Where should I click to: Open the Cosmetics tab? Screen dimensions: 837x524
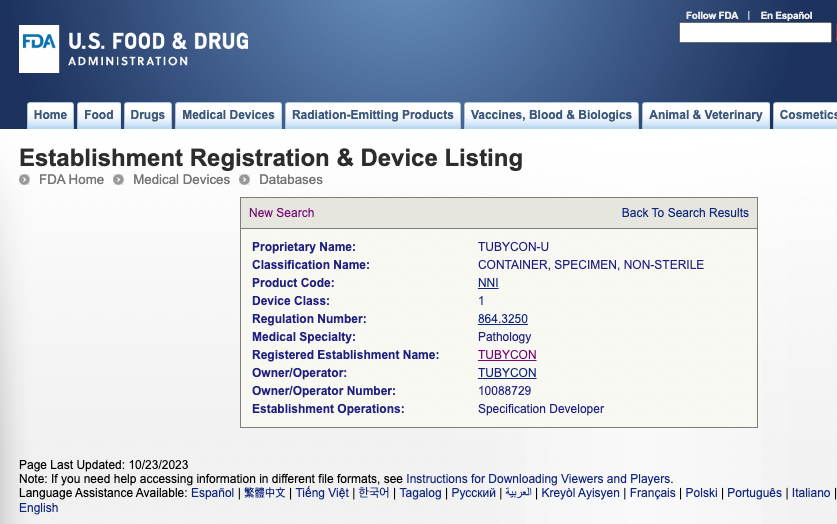[806, 115]
